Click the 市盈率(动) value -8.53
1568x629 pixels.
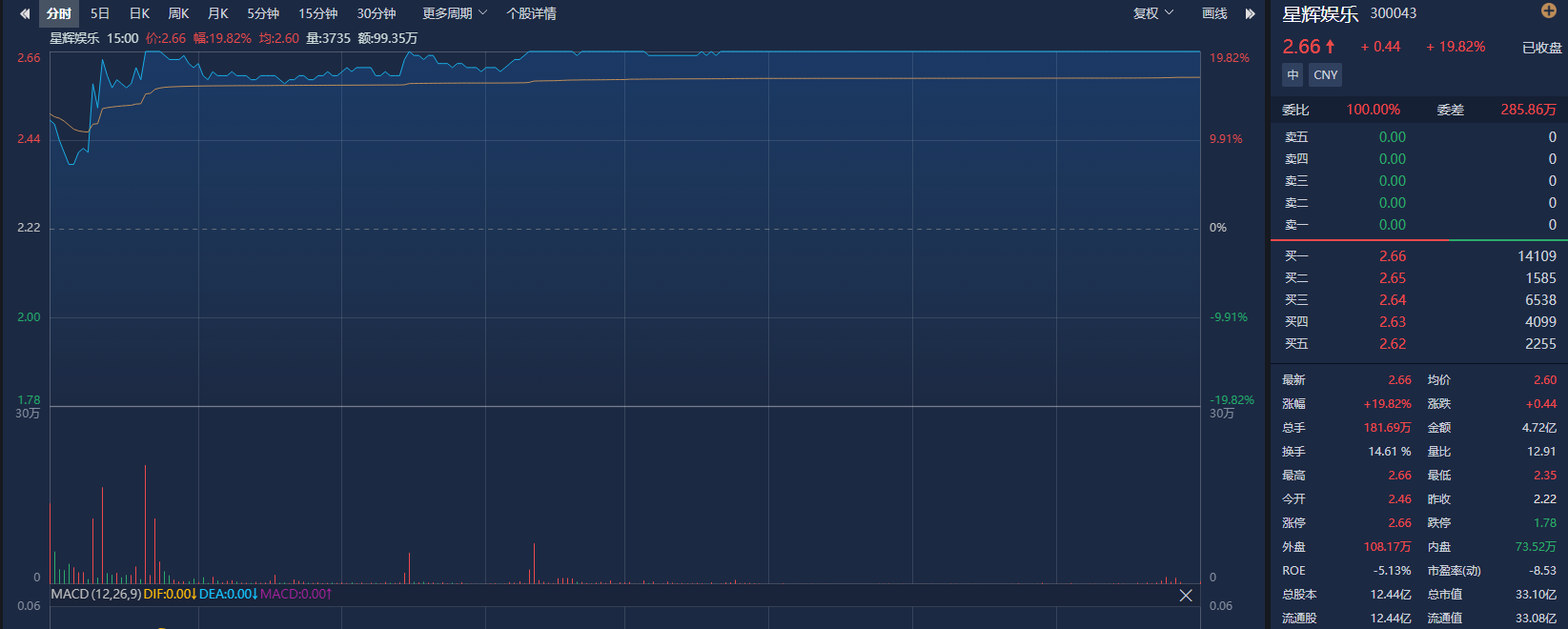[1542, 571]
